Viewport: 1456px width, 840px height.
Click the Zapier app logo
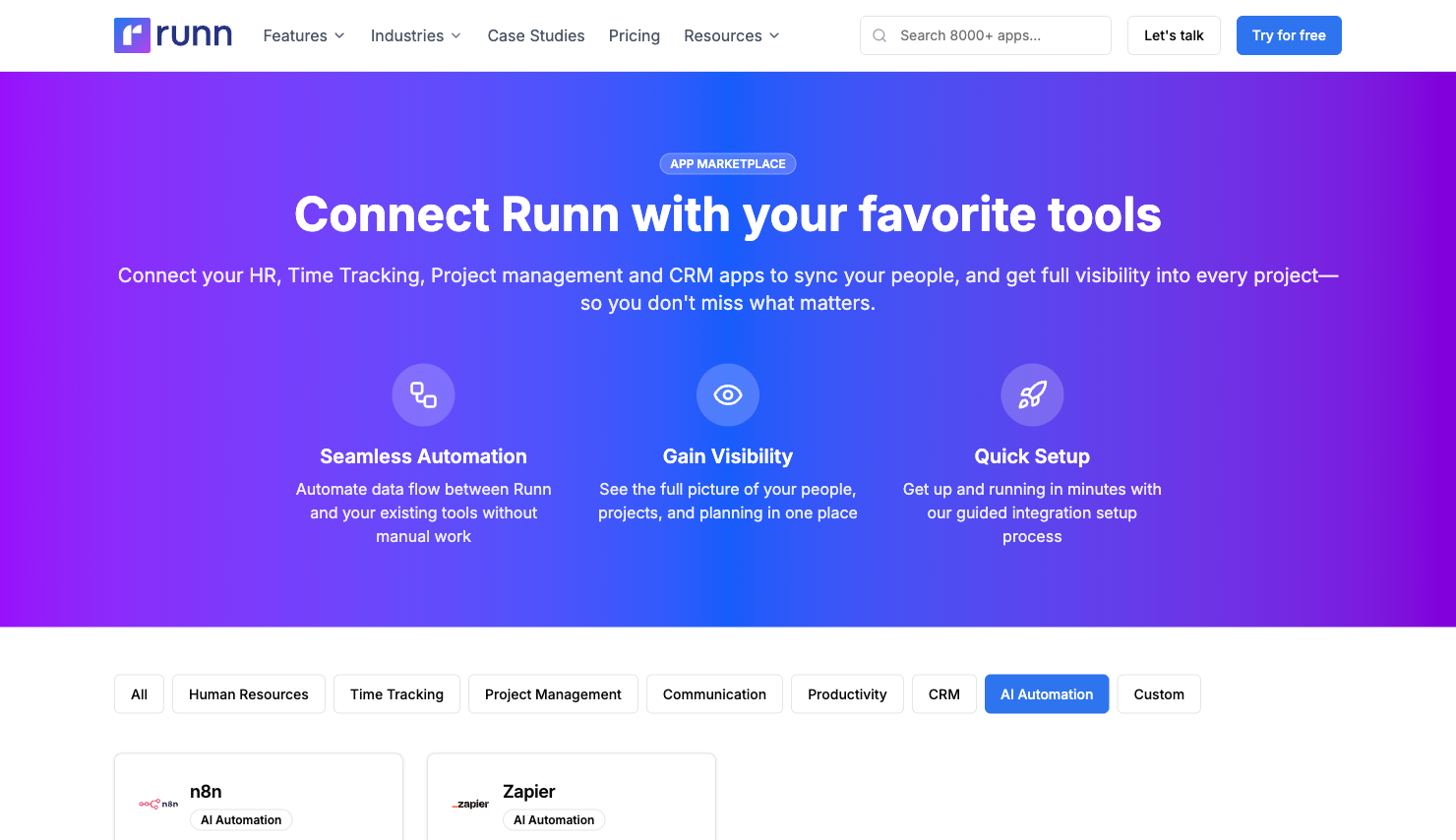[471, 805]
